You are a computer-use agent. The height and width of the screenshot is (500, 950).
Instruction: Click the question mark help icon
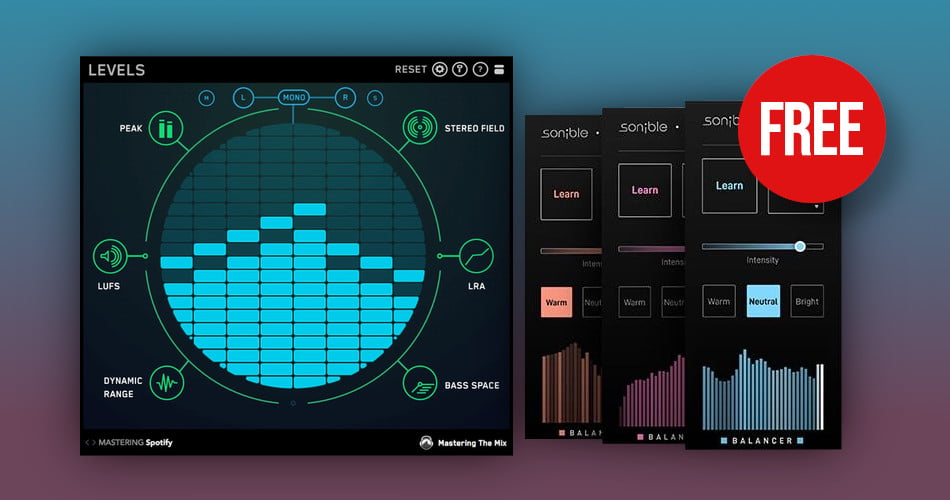click(x=480, y=70)
